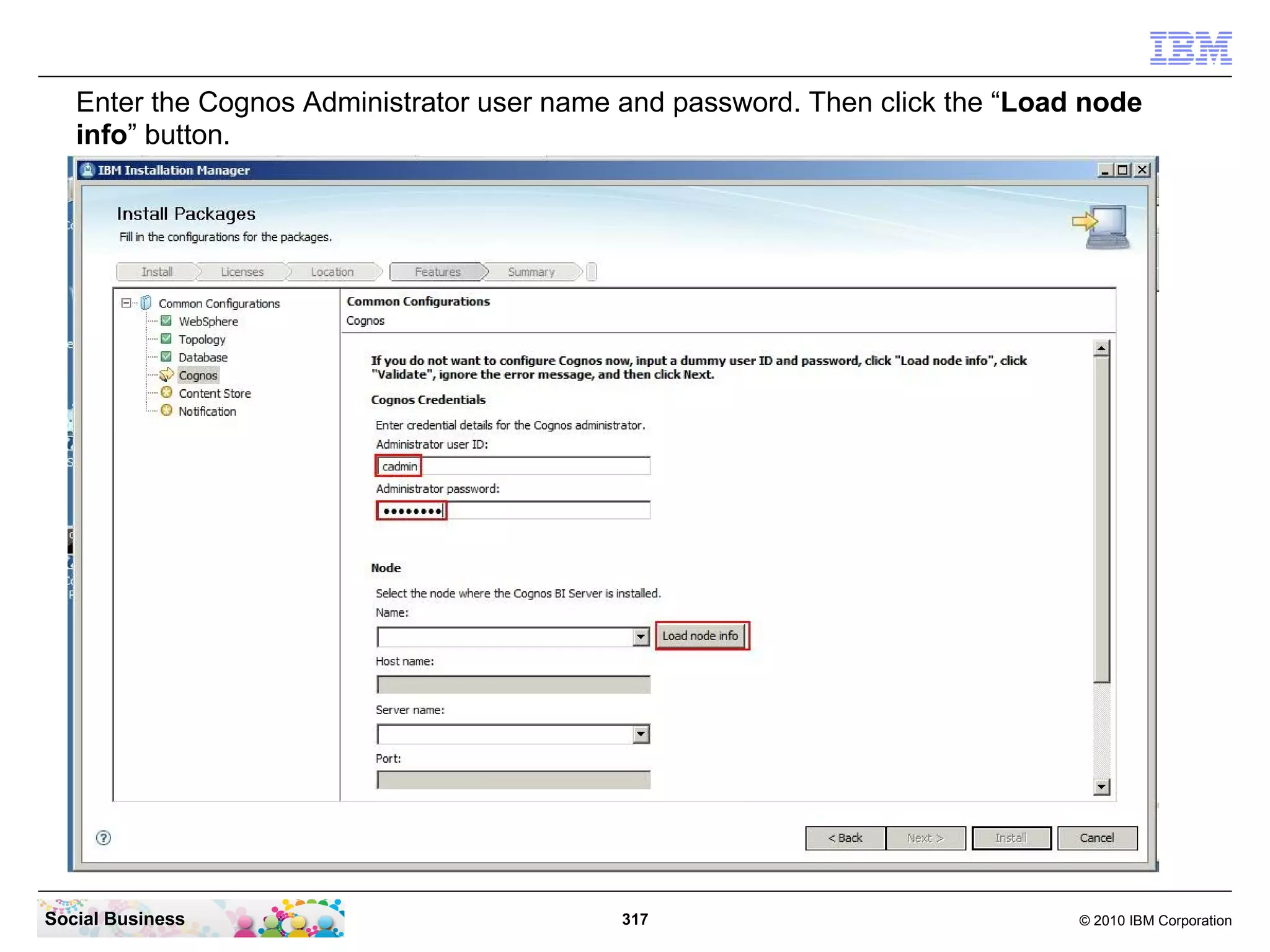1270x952 pixels.
Task: Click the Cancel button
Action: pos(1097,838)
